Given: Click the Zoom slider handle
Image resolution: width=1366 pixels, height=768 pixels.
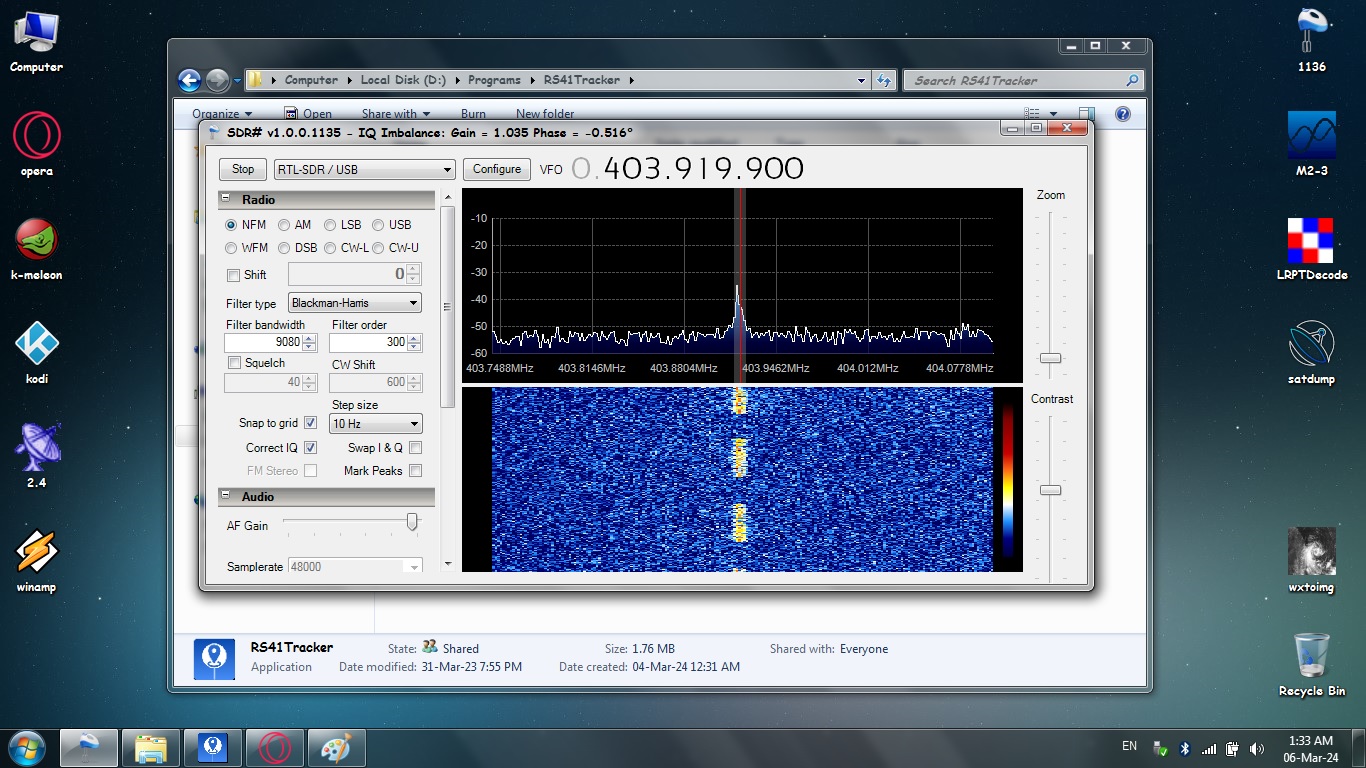Looking at the screenshot, I should click(1050, 358).
